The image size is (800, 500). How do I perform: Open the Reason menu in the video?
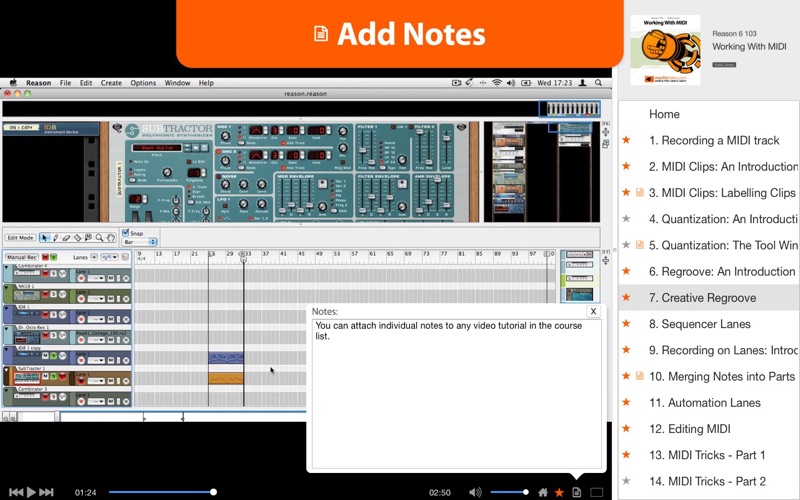pyautogui.click(x=38, y=83)
